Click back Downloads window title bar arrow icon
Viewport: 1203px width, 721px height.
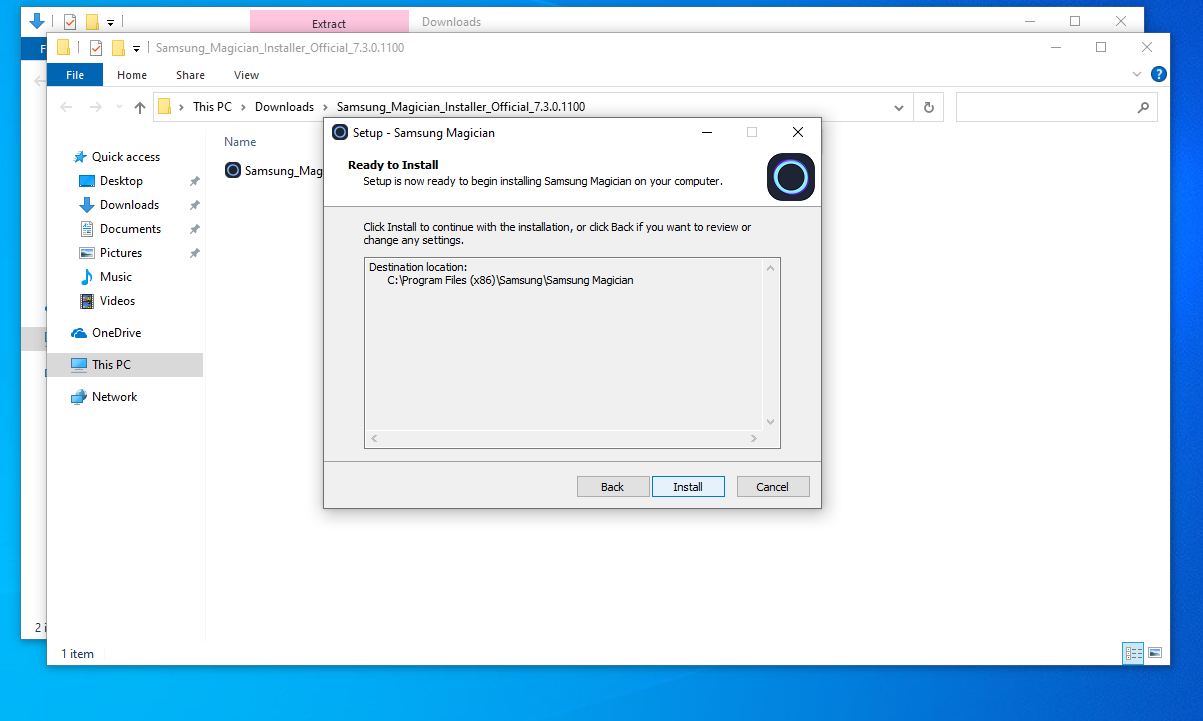point(38,20)
